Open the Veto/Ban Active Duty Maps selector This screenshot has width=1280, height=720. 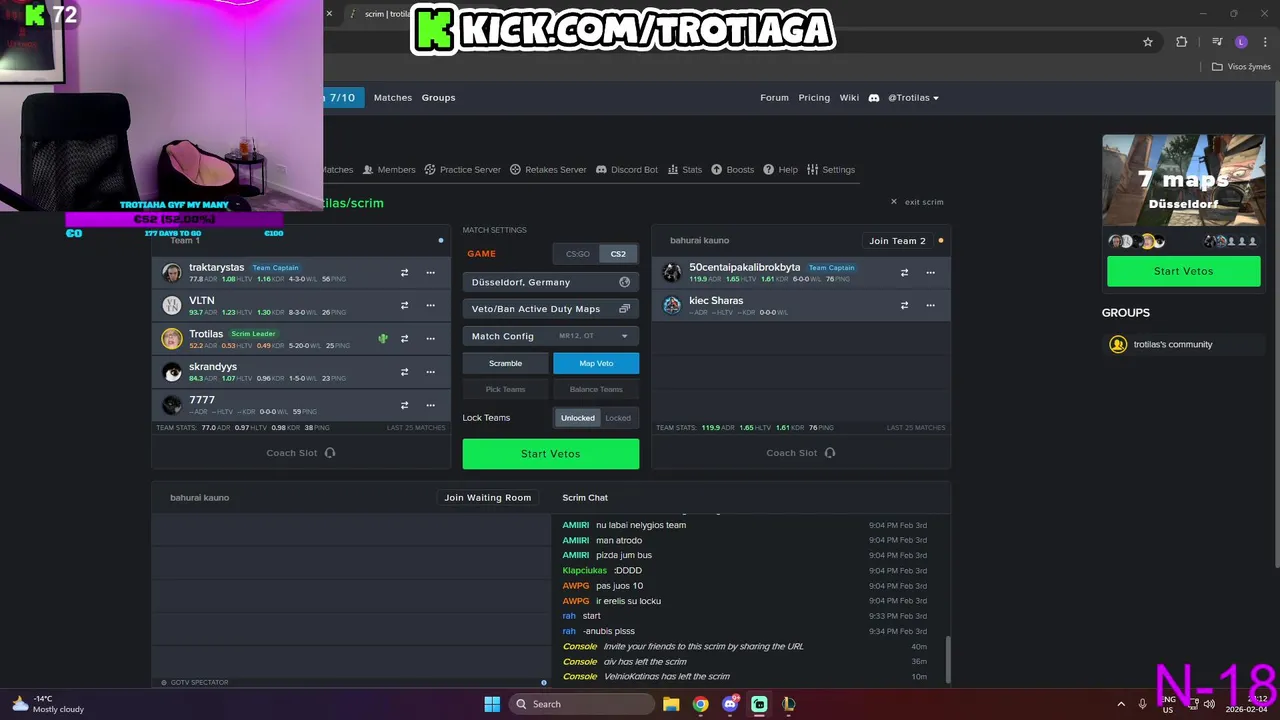(x=550, y=309)
